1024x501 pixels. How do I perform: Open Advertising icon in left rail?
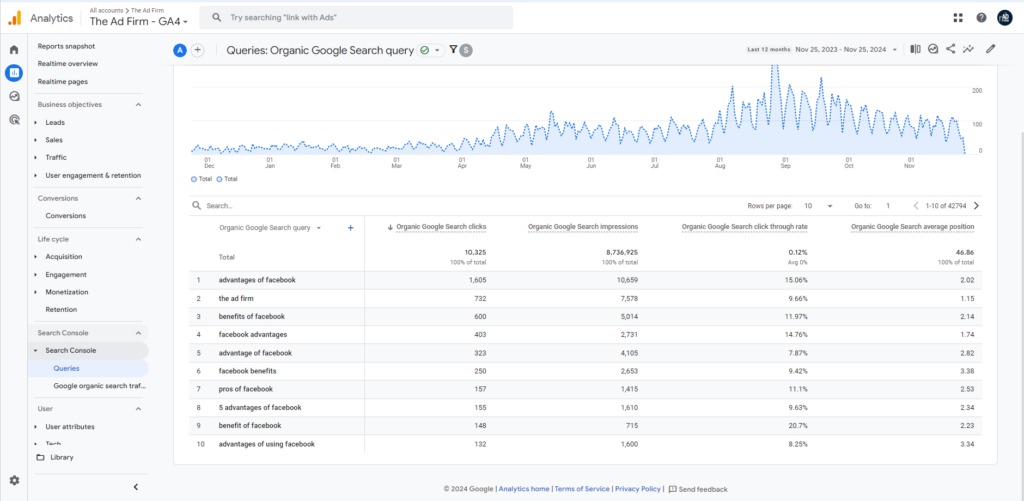[x=14, y=119]
